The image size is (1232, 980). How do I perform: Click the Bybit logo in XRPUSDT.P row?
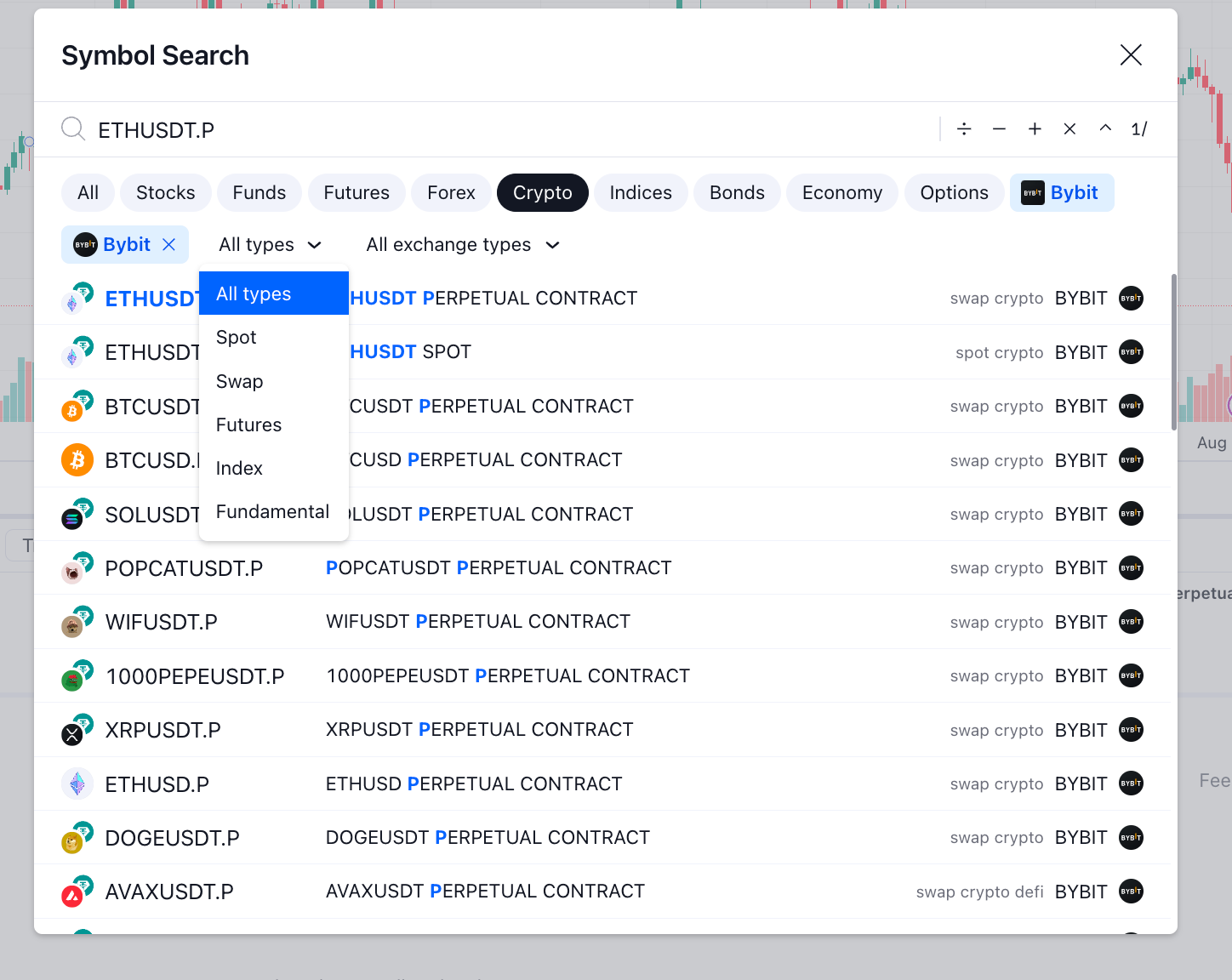[1131, 730]
